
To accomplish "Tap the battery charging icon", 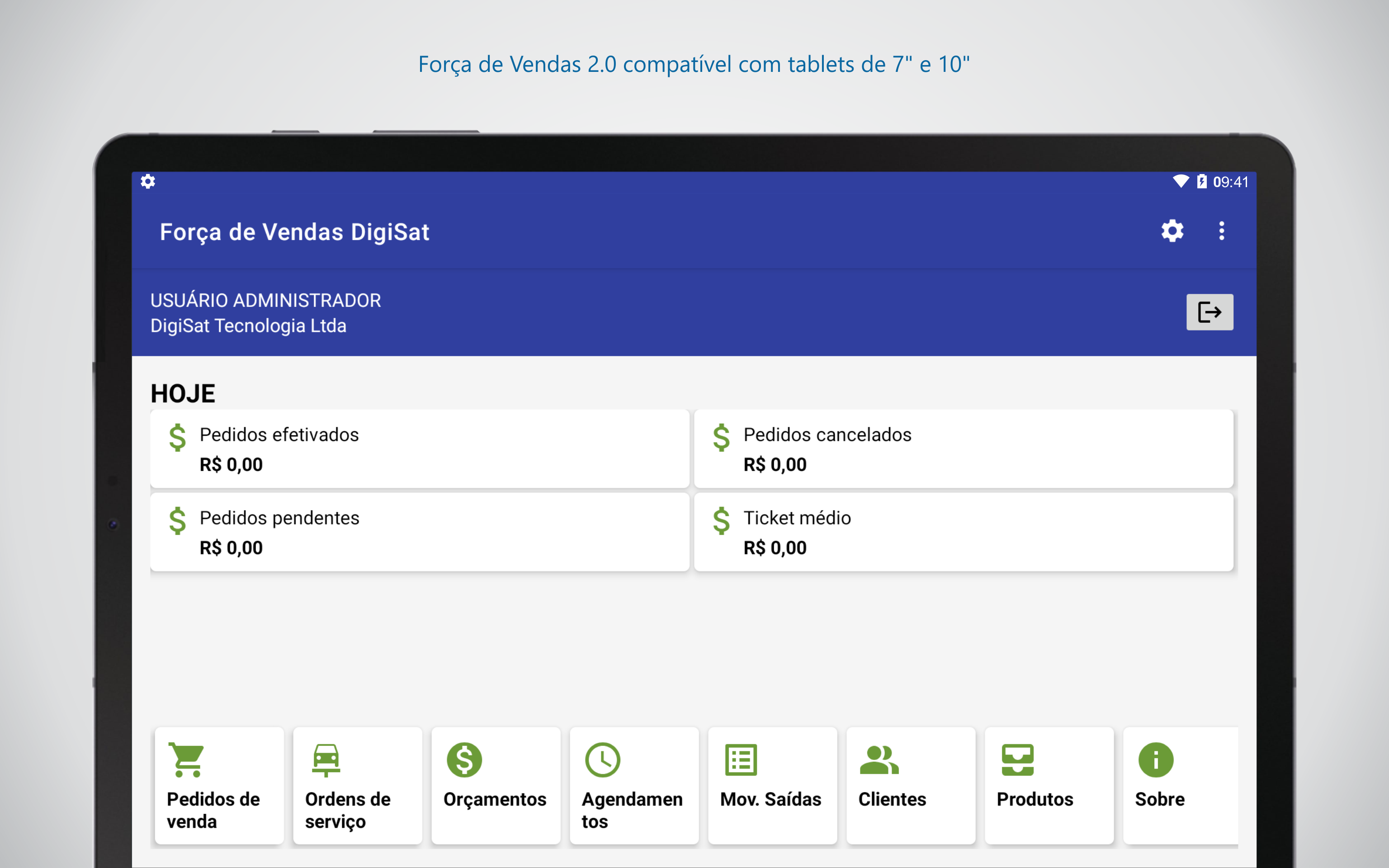I will point(1201,181).
